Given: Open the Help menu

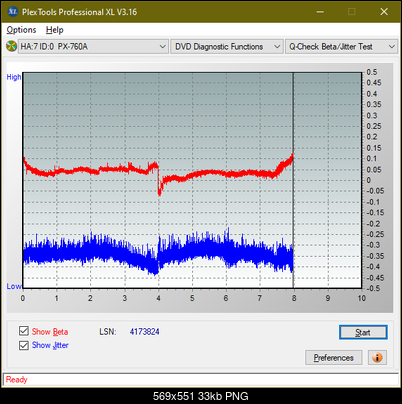Looking at the screenshot, I should pos(55,30).
